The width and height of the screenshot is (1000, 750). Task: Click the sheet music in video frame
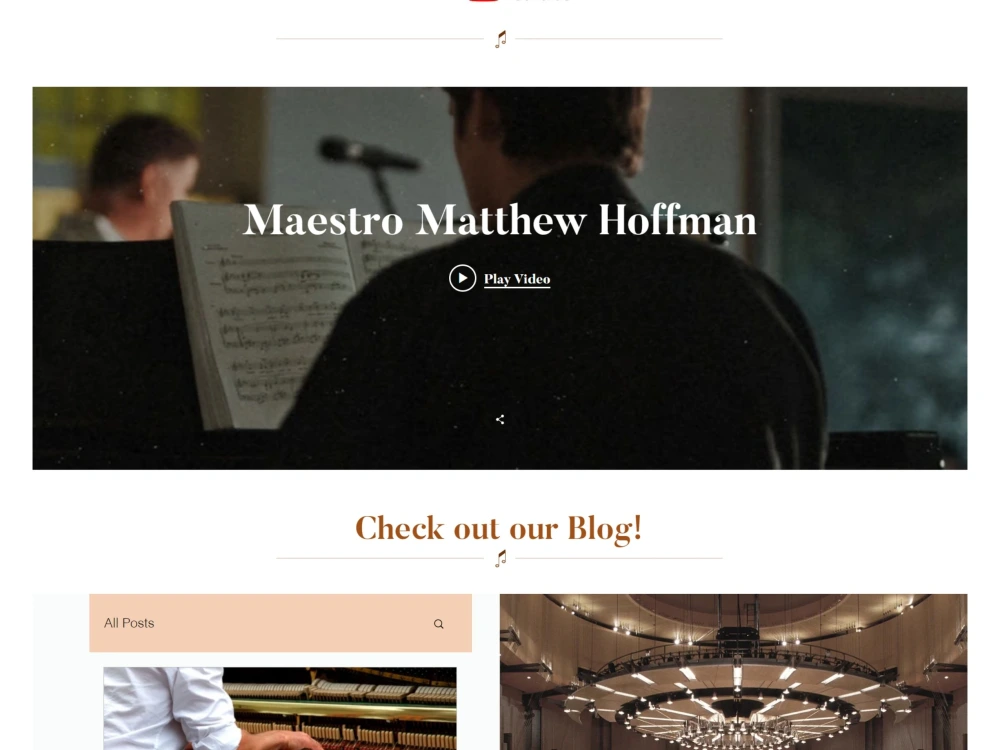pyautogui.click(x=268, y=312)
